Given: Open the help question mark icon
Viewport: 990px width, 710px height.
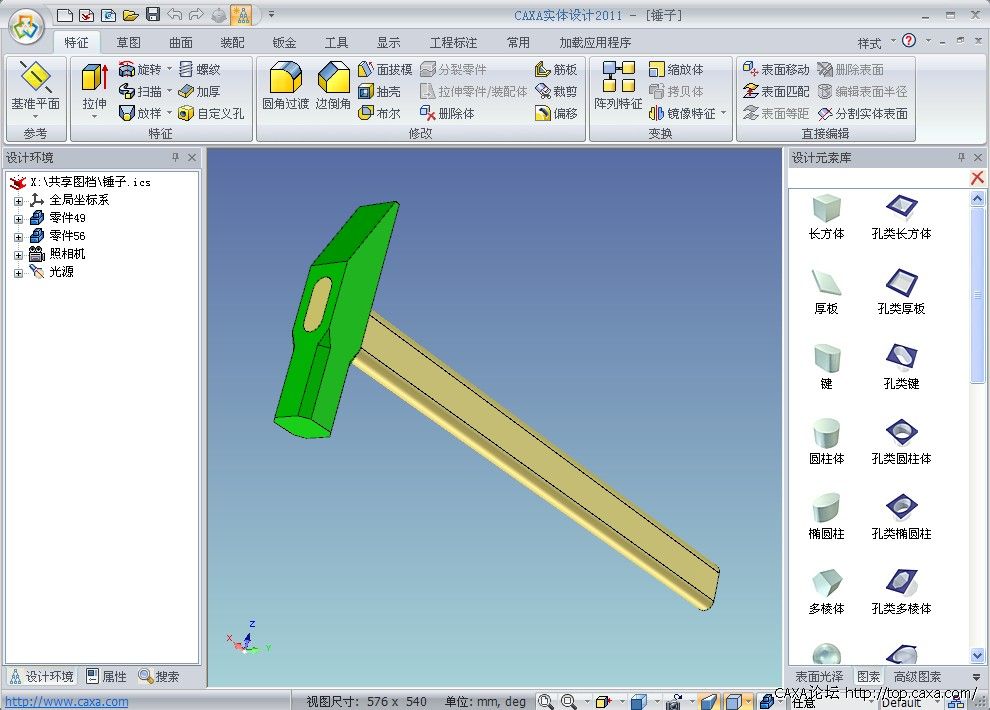Looking at the screenshot, I should point(909,41).
